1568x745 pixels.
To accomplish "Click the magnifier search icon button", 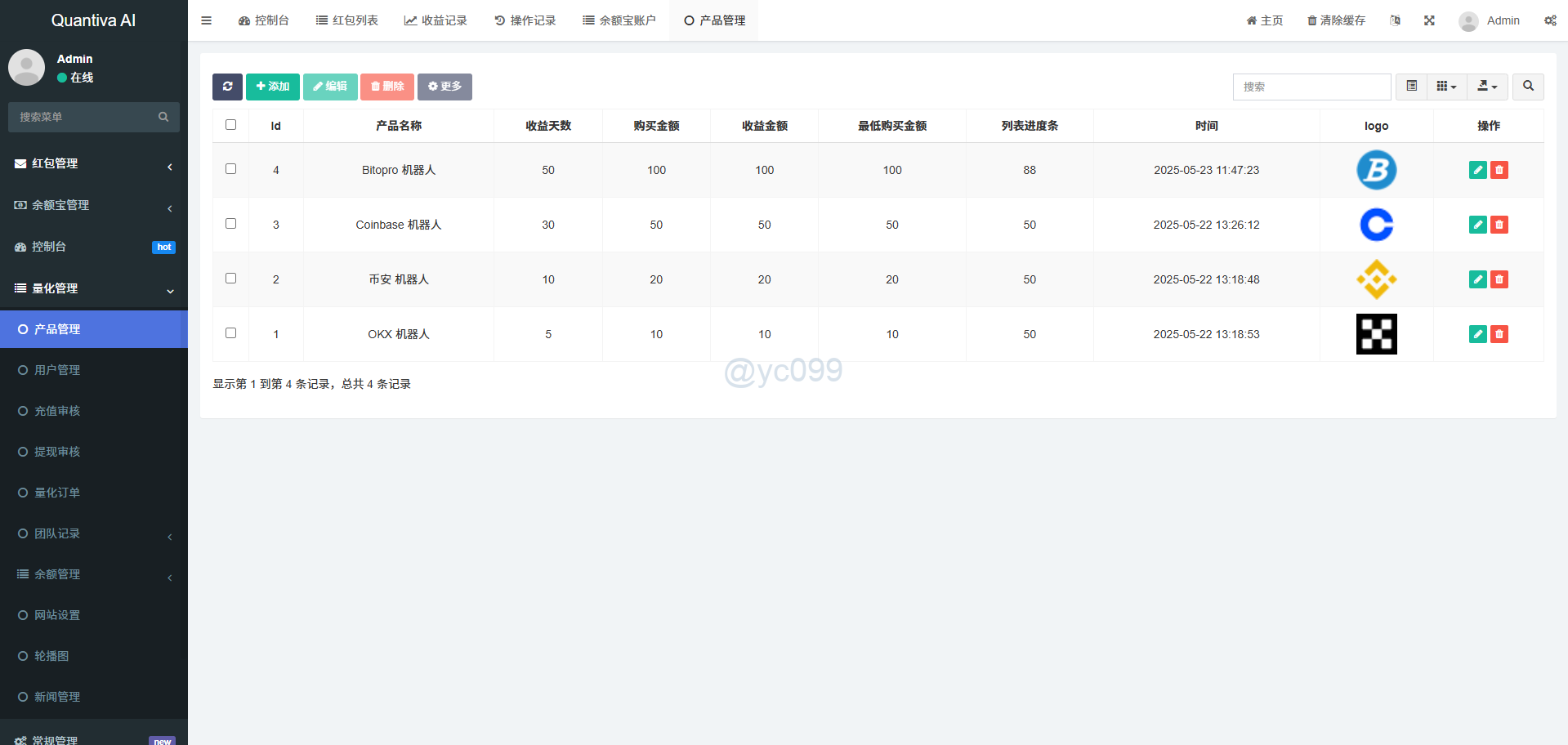I will tap(1528, 87).
